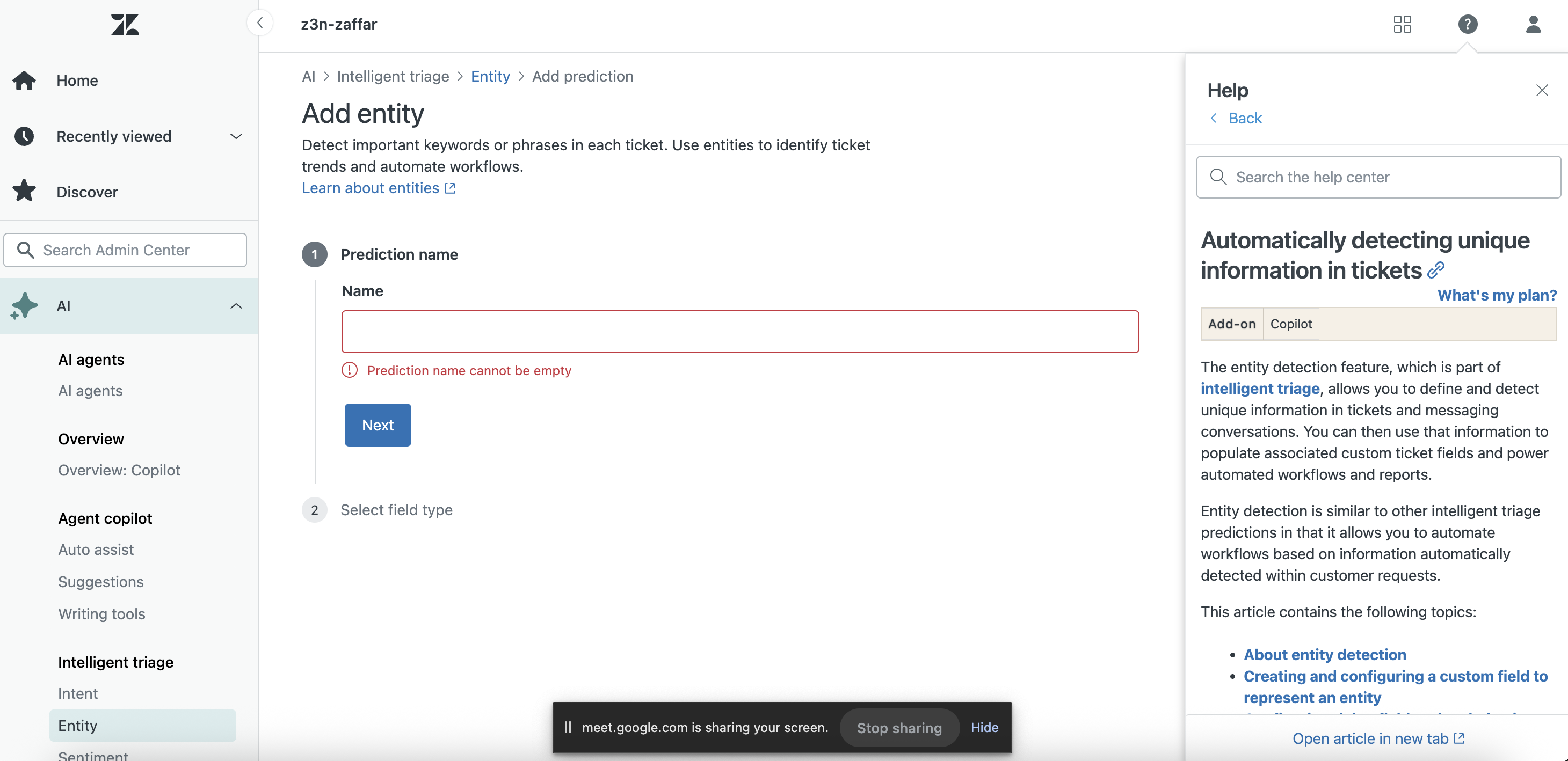Go Back in the Help panel
The width and height of the screenshot is (1568, 761).
1244,118
